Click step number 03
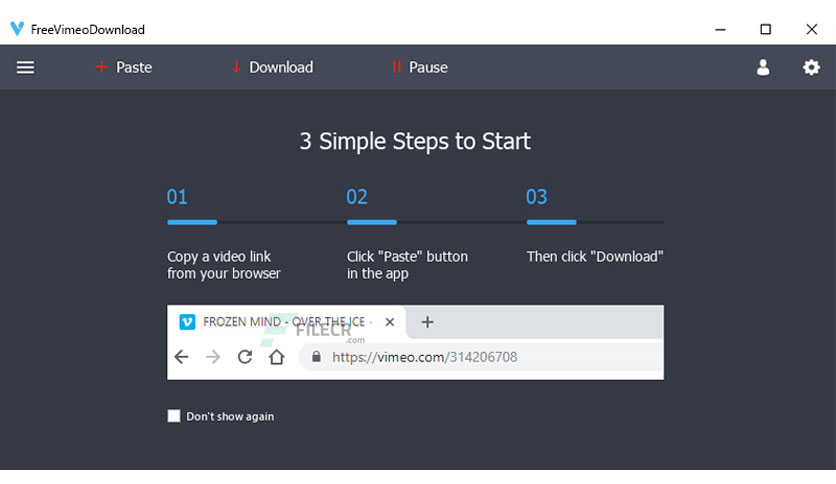The height and width of the screenshot is (484, 836). (x=536, y=197)
